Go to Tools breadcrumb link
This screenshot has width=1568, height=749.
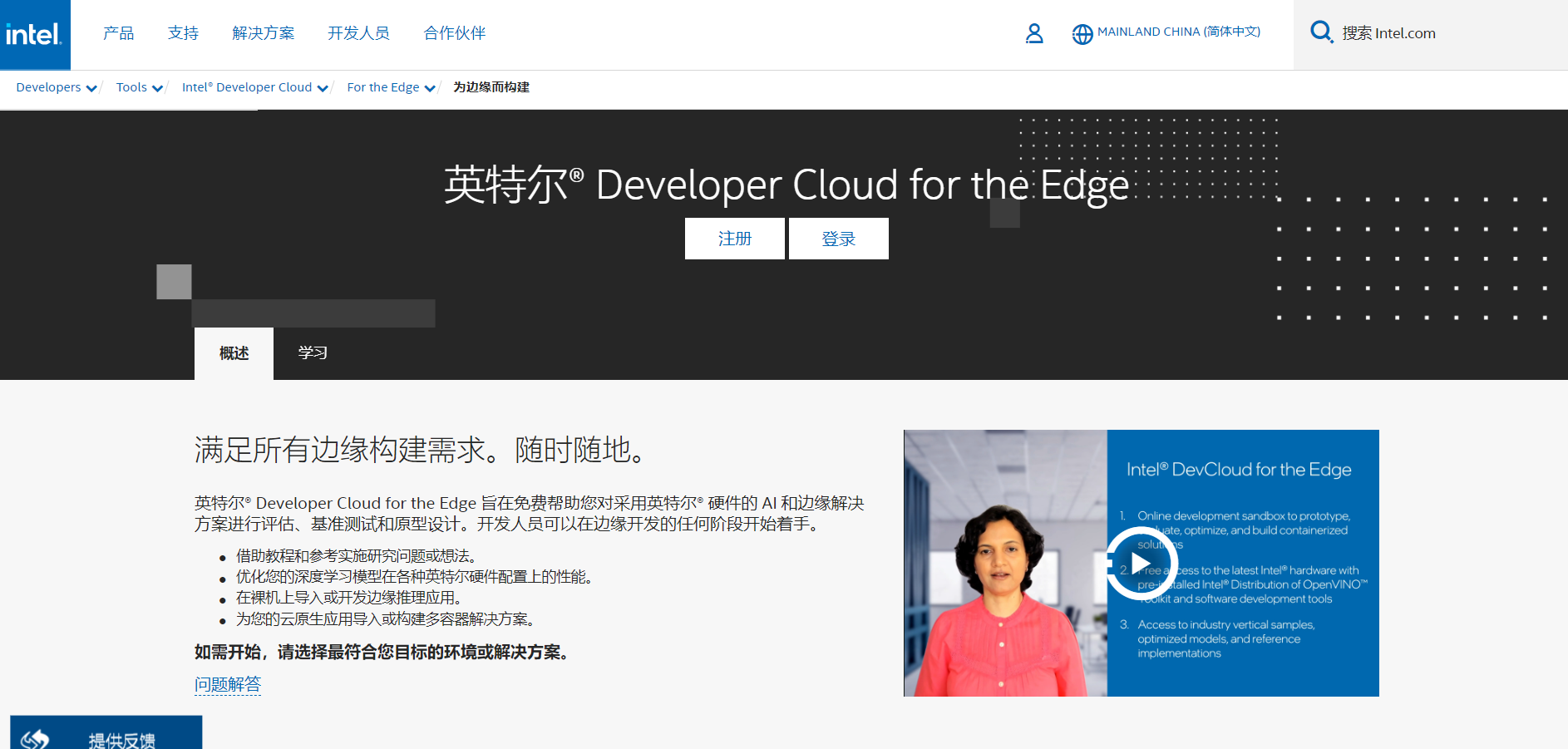coord(131,87)
